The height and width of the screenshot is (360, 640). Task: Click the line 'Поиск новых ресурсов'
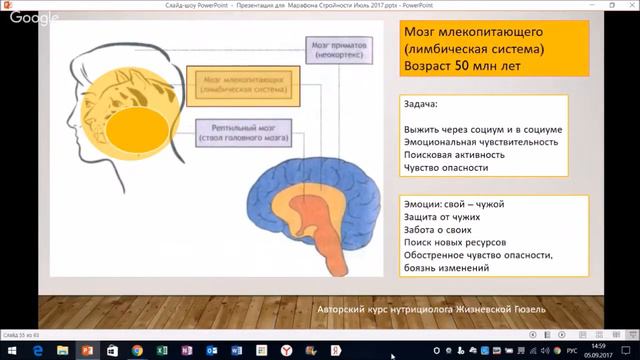[455, 242]
